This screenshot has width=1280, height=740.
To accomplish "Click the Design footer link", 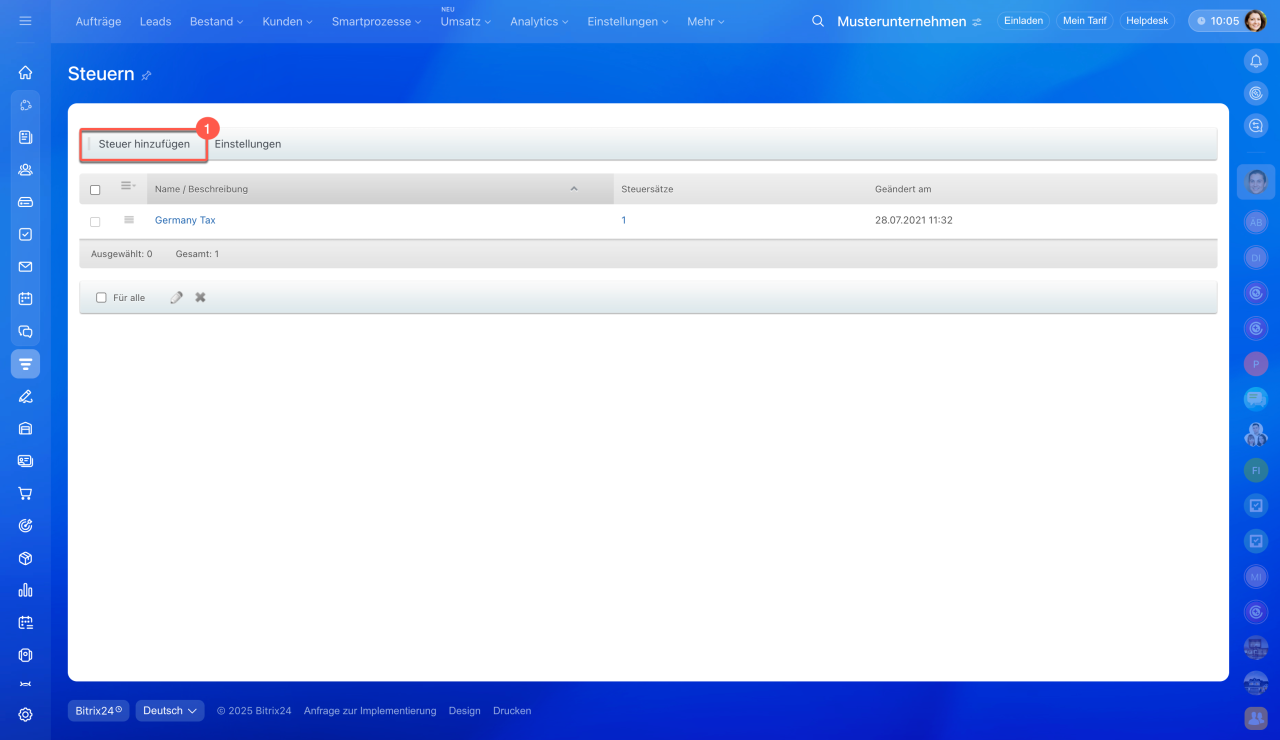I will coord(465,711).
